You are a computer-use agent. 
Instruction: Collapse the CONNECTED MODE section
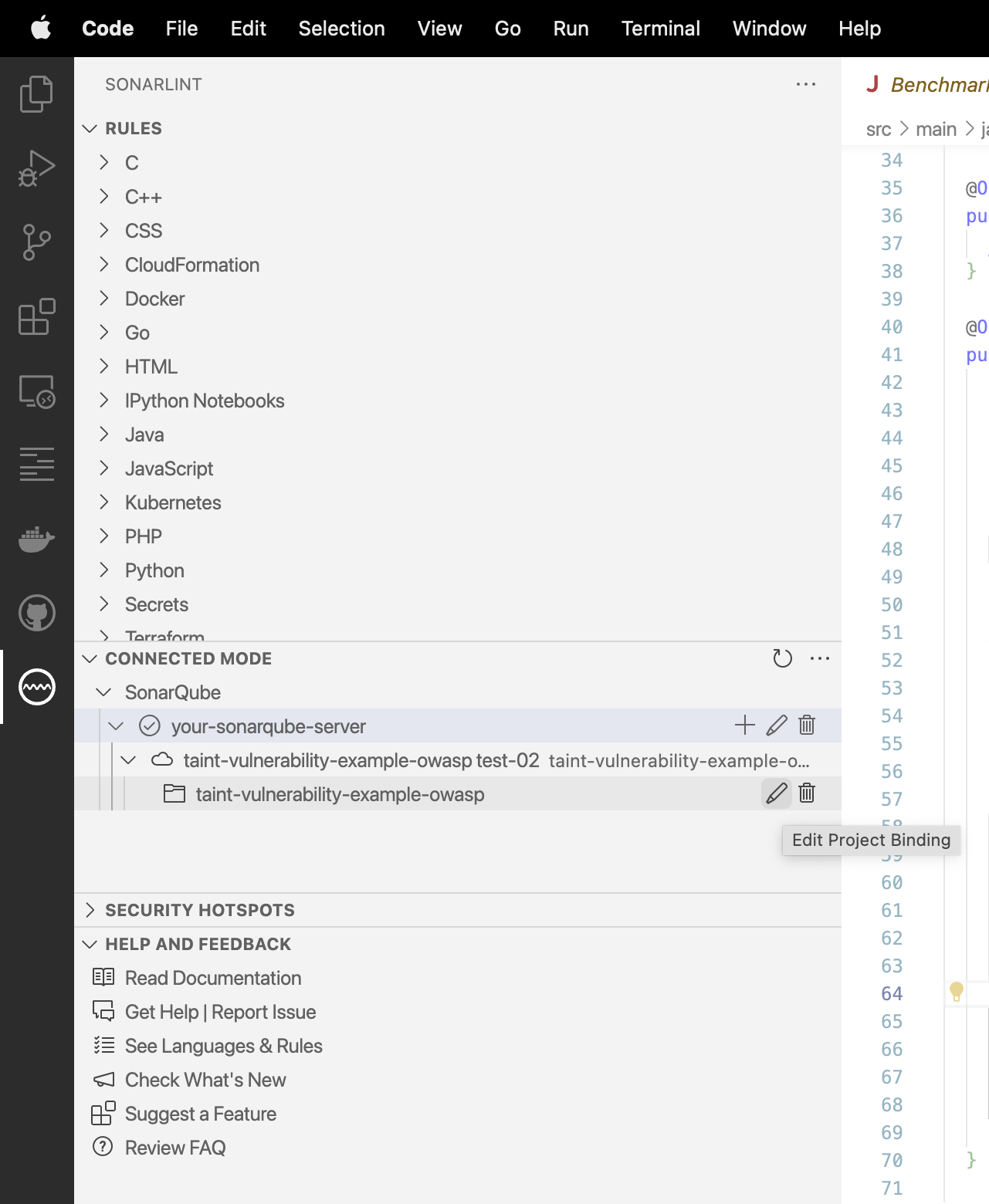(90, 658)
